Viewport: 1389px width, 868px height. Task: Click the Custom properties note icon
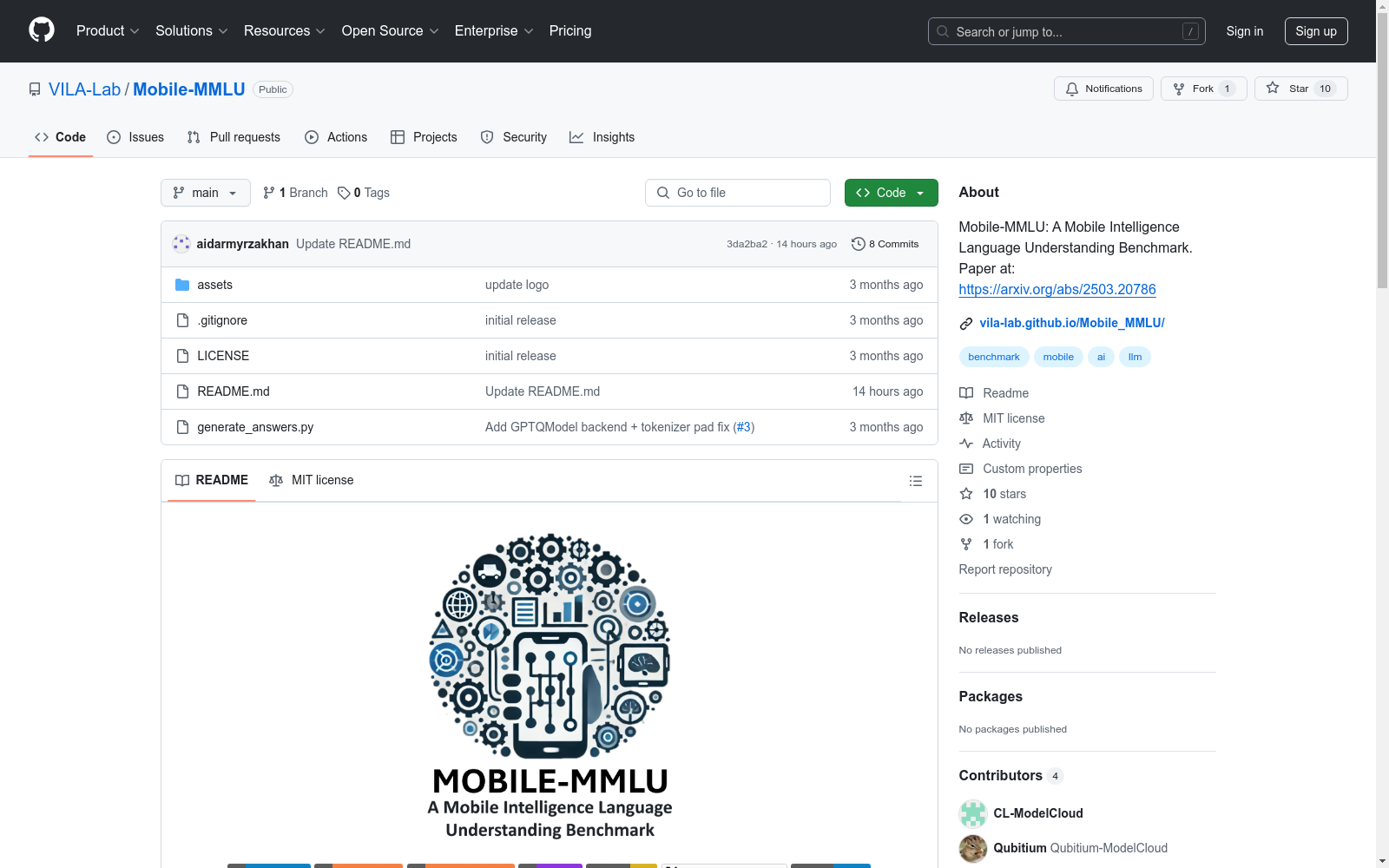[x=966, y=469]
